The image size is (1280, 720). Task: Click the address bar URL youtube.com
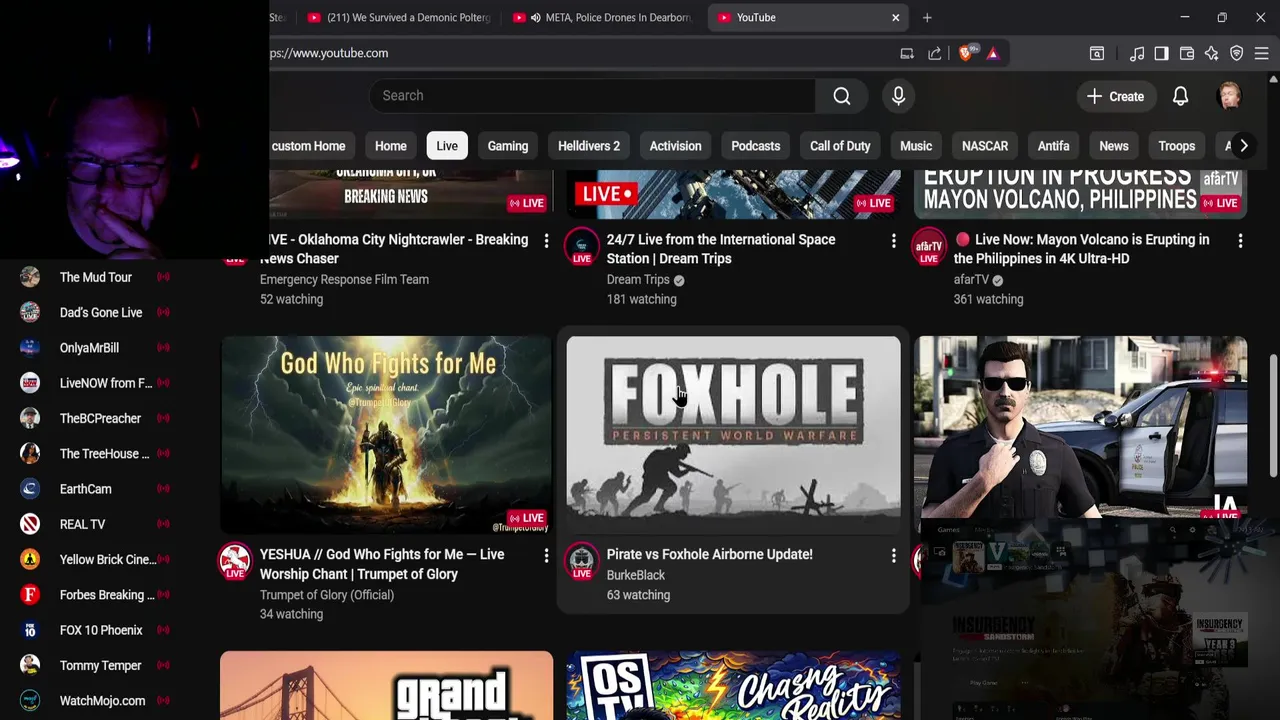(330, 53)
